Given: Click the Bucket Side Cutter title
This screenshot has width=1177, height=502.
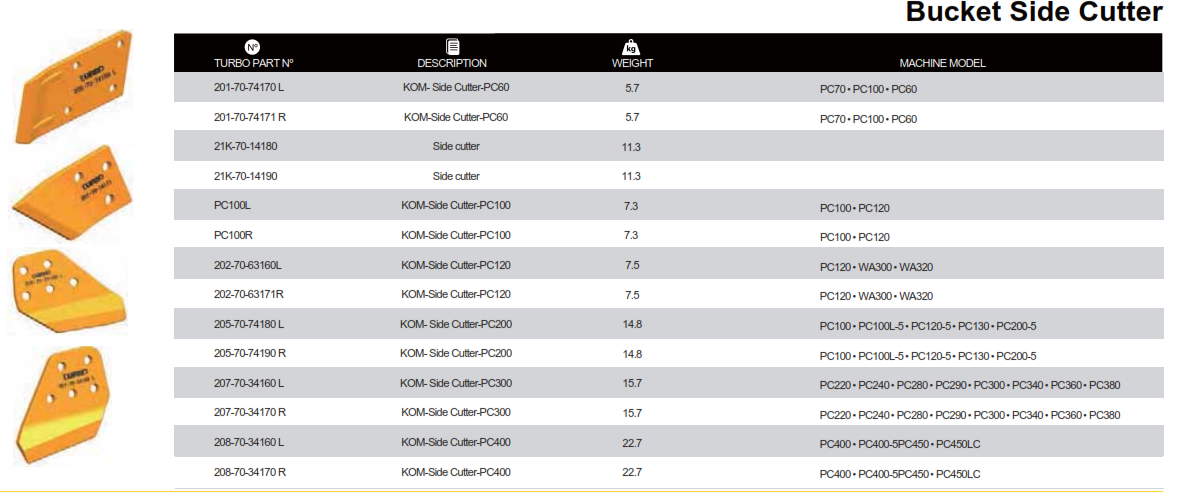Looking at the screenshot, I should [1034, 13].
